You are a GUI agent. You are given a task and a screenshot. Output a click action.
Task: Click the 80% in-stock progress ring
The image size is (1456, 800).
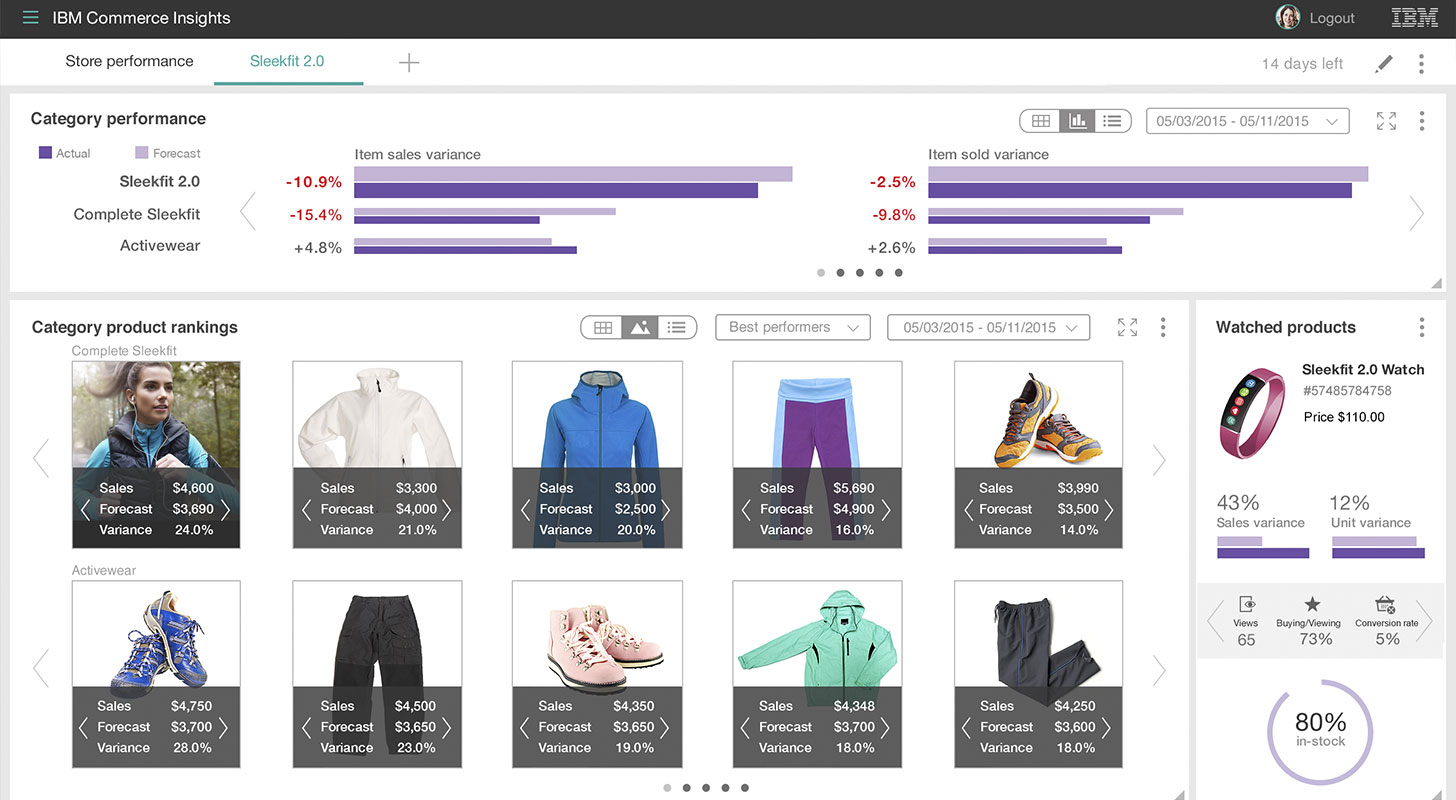pyautogui.click(x=1320, y=733)
